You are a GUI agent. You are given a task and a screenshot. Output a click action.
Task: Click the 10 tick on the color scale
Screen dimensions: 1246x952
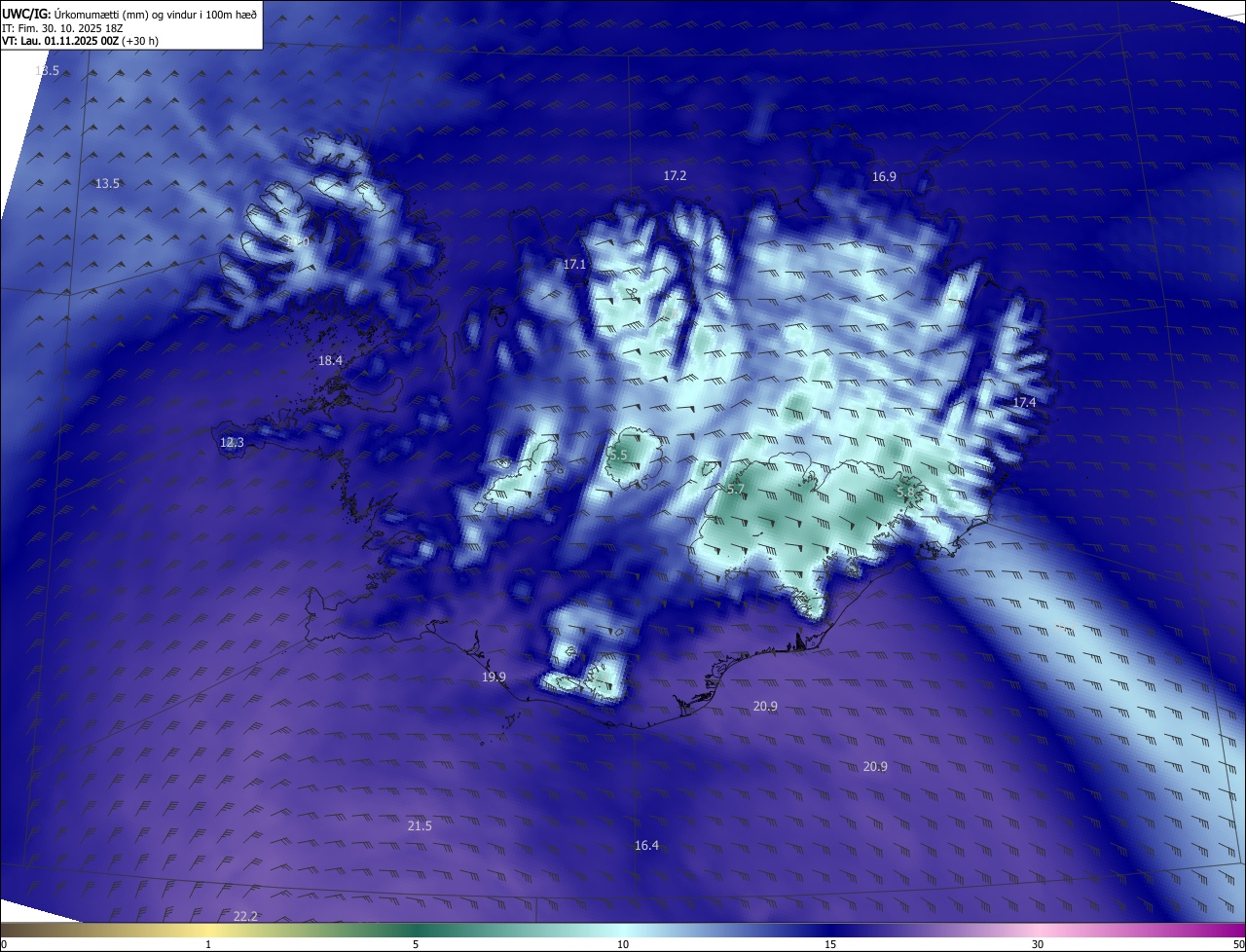pos(623,944)
